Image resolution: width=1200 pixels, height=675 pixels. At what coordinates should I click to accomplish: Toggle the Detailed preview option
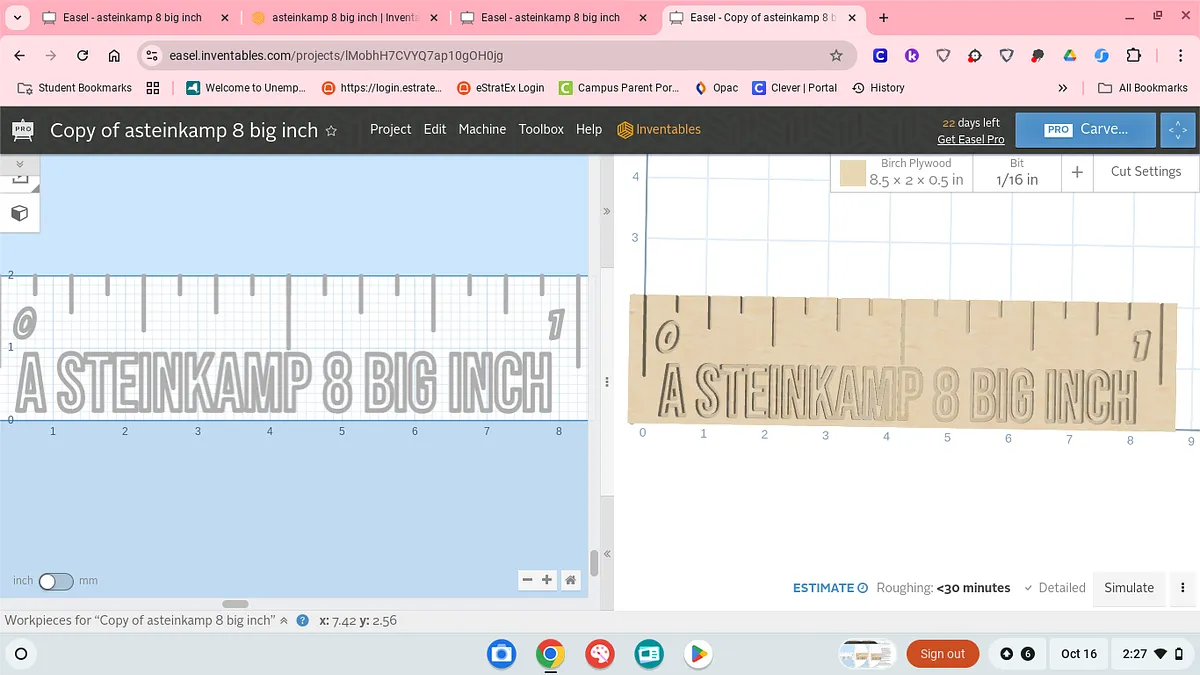coord(1054,588)
